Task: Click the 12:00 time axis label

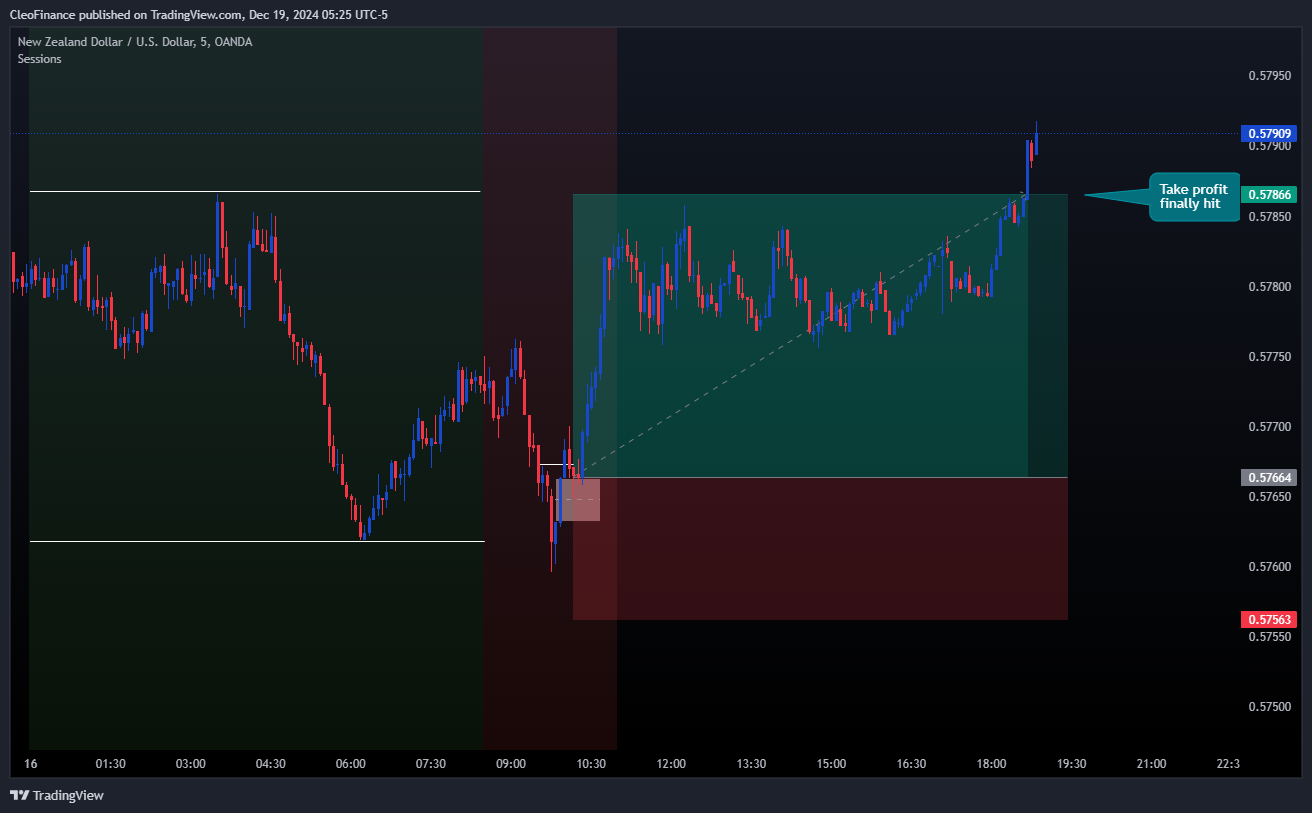Action: pos(671,764)
